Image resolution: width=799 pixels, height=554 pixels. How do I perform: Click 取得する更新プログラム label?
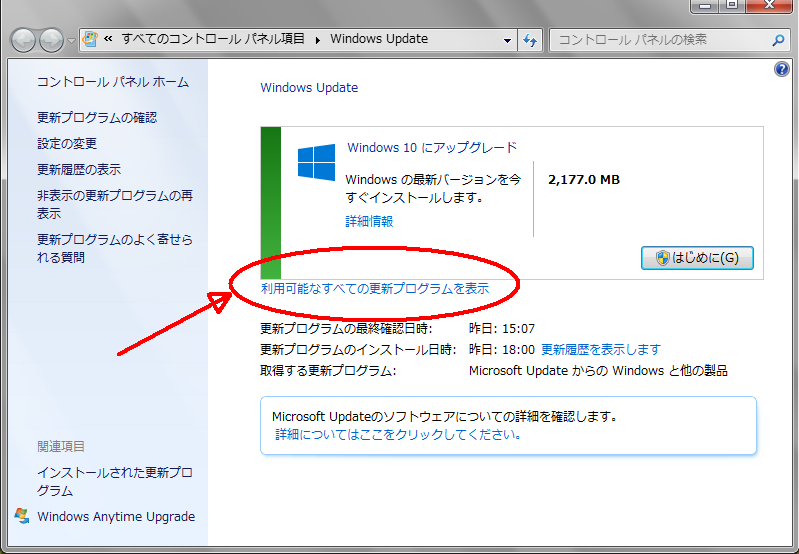(x=328, y=371)
